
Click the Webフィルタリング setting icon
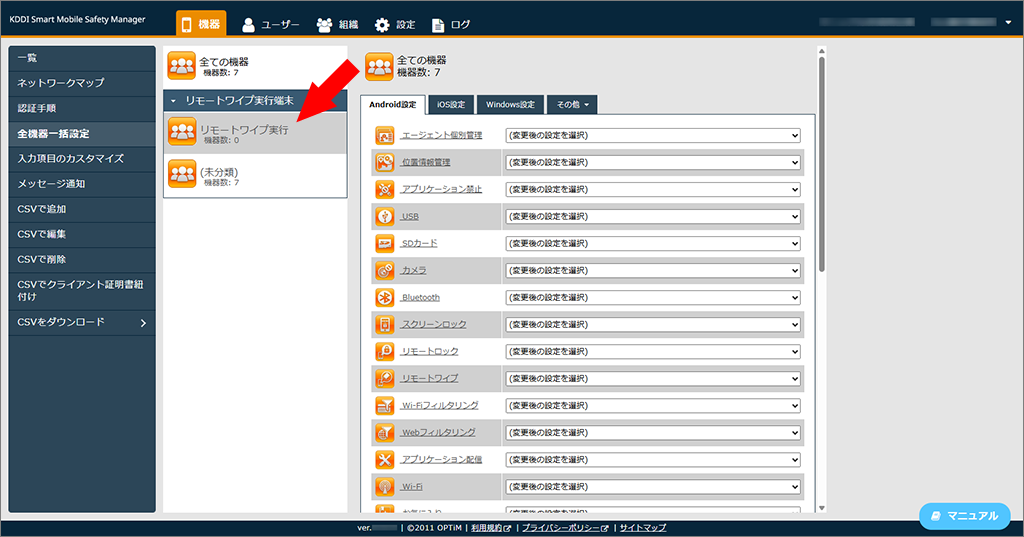click(385, 432)
